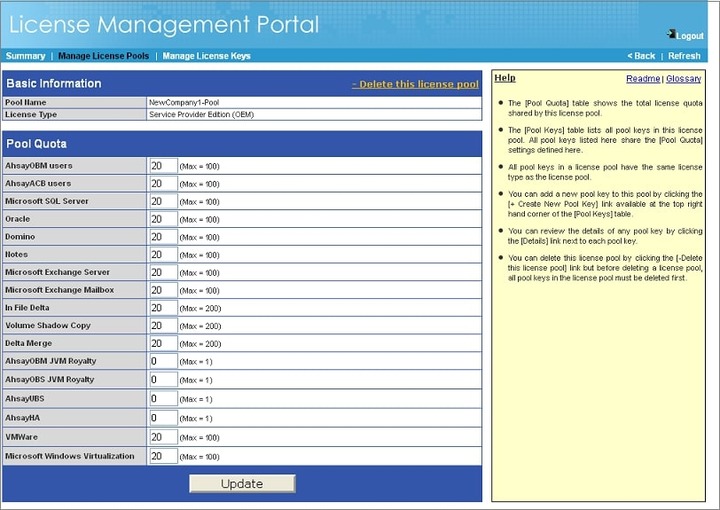Focus the Microsoft SQL Server quota field
720x510 pixels.
(163, 202)
